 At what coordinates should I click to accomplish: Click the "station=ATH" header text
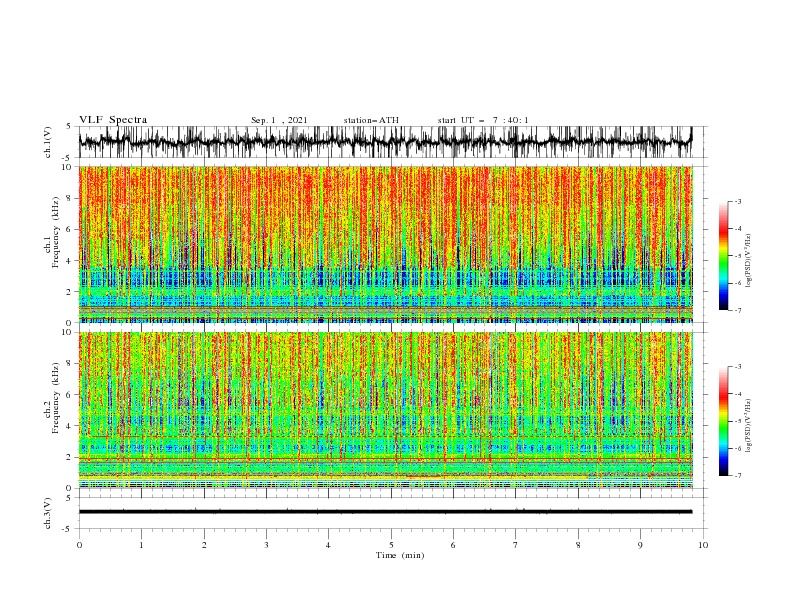[x=371, y=120]
